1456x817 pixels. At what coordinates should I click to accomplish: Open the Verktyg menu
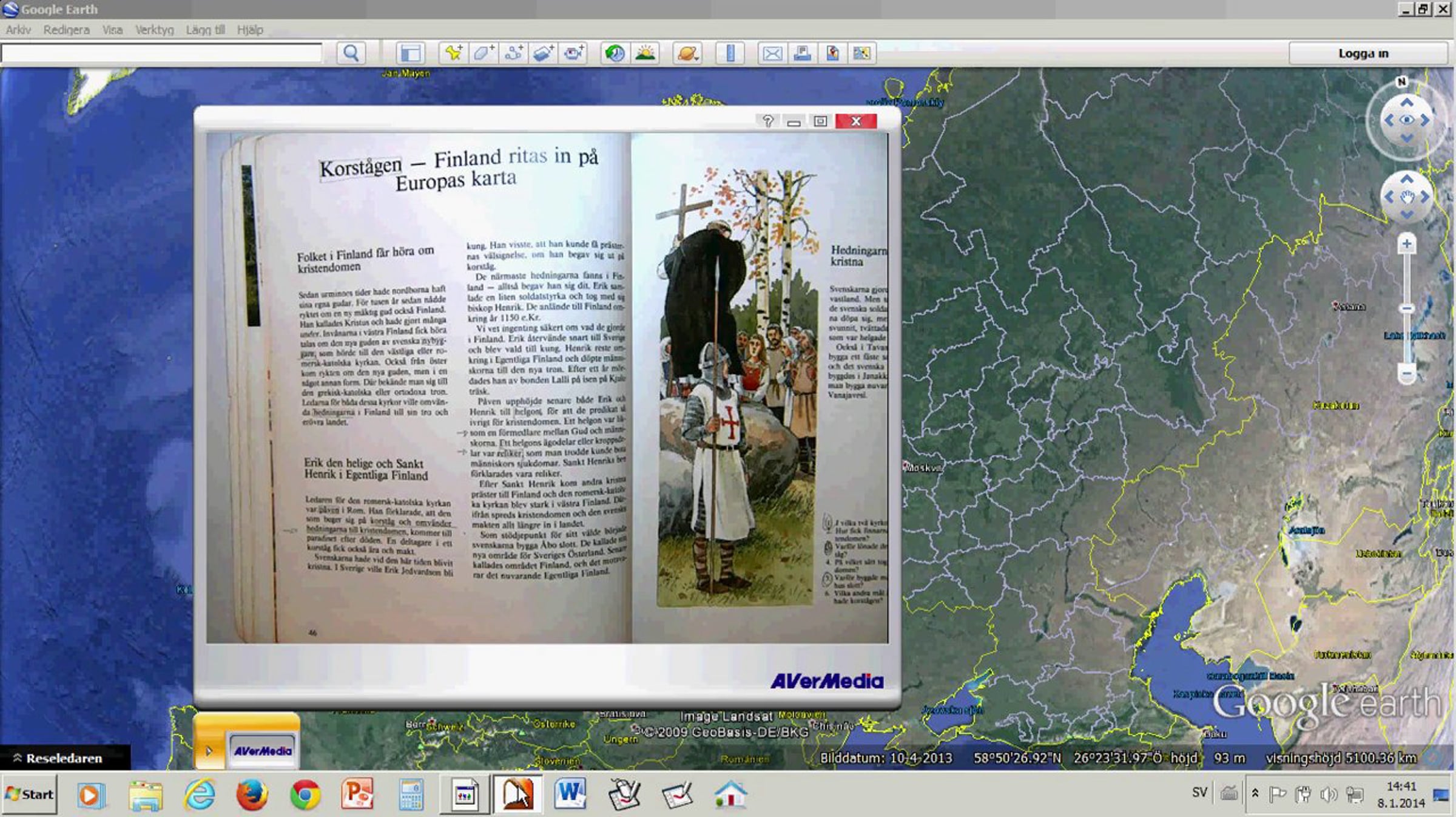click(154, 30)
